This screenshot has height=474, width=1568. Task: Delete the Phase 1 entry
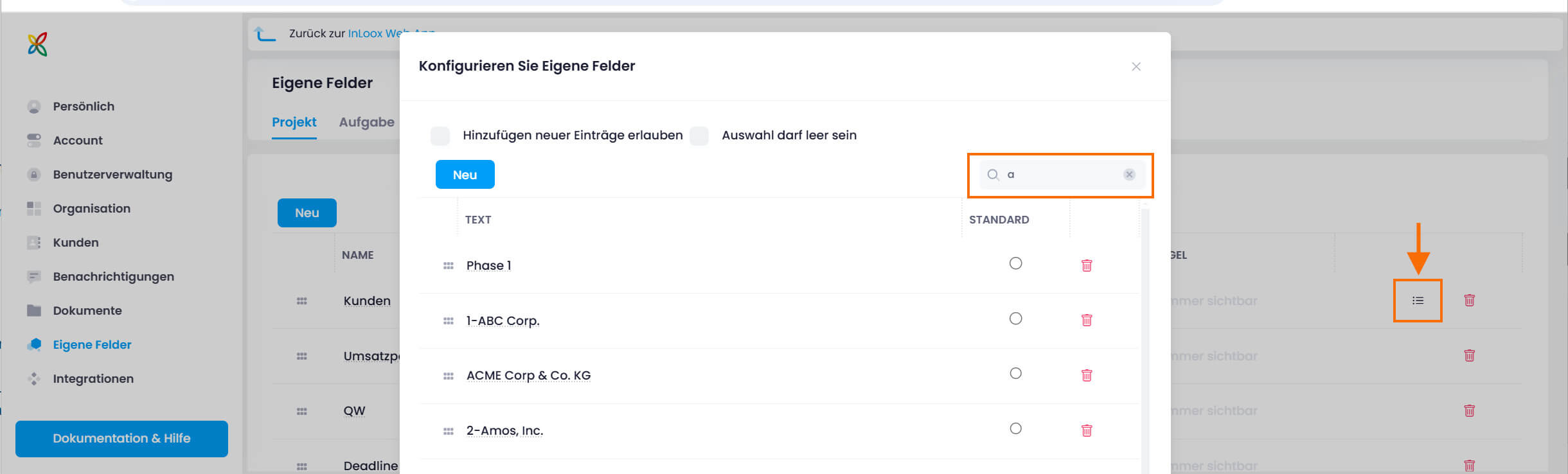[x=1086, y=265]
